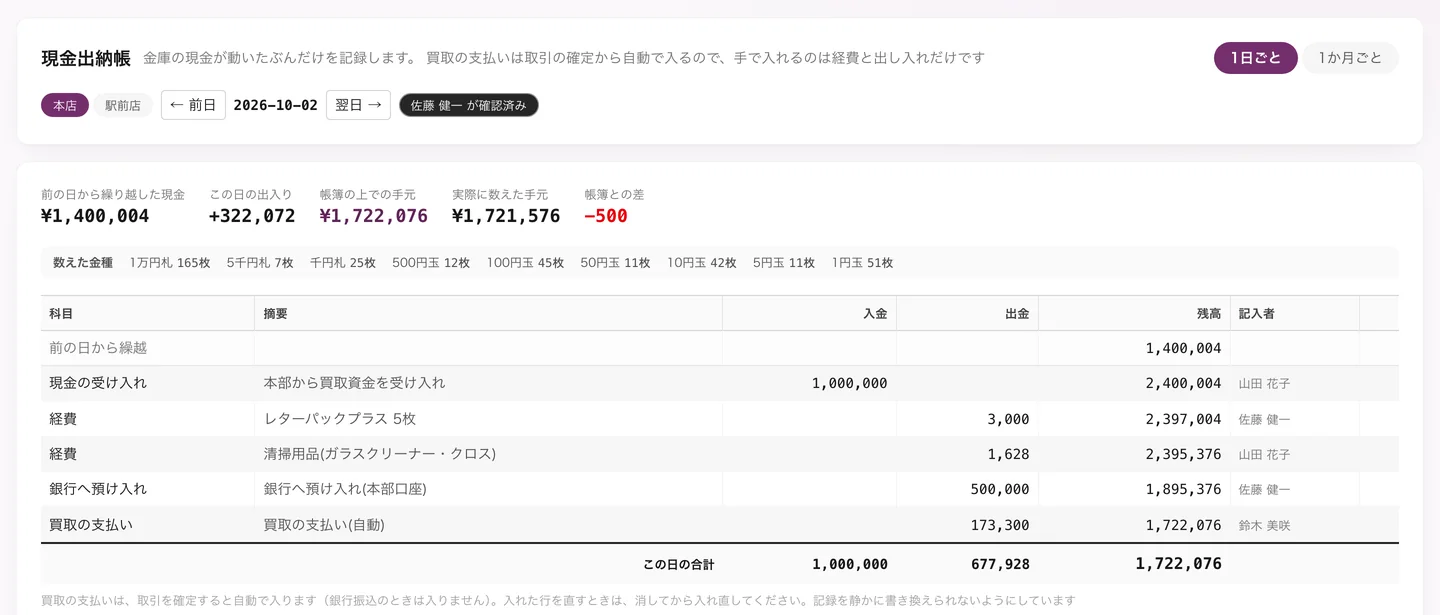Click the 5千円札 7枚 count

260,263
